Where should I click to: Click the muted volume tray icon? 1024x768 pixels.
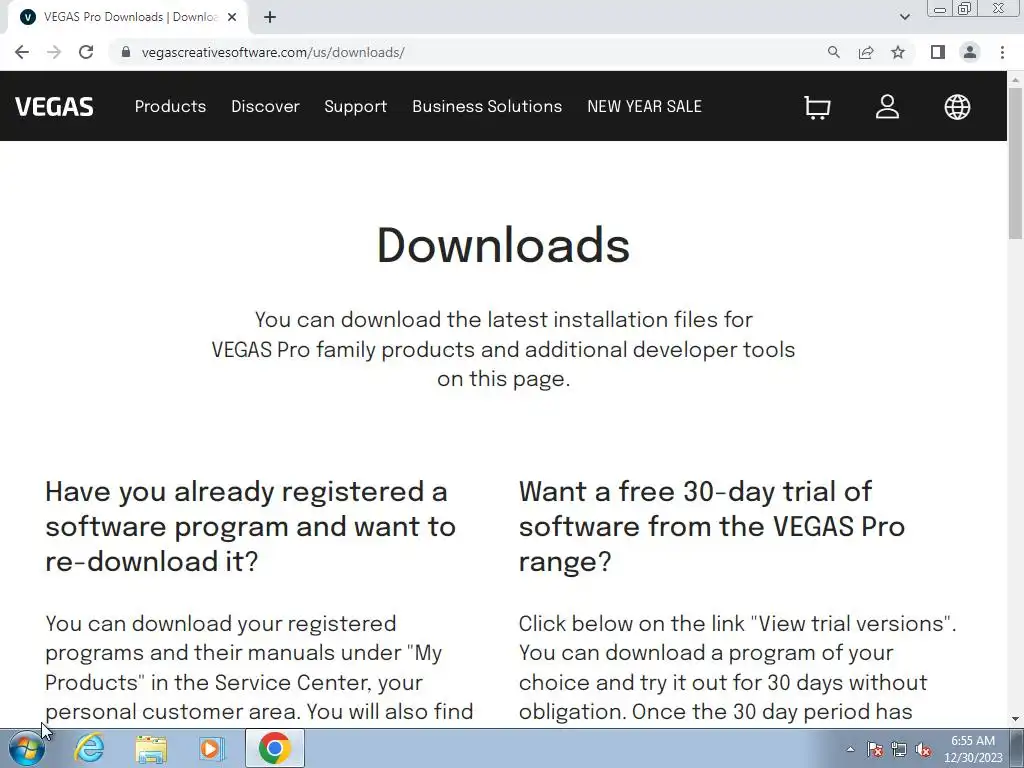click(x=923, y=750)
